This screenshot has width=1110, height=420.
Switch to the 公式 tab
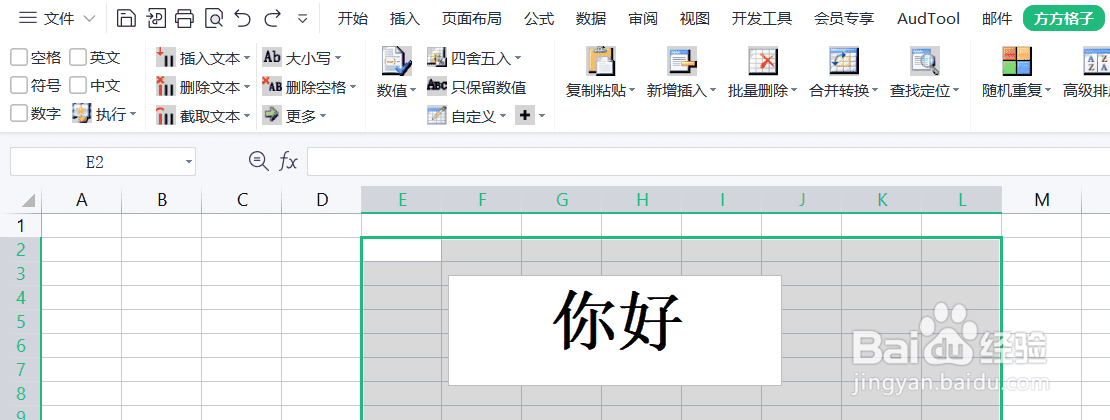[x=539, y=19]
